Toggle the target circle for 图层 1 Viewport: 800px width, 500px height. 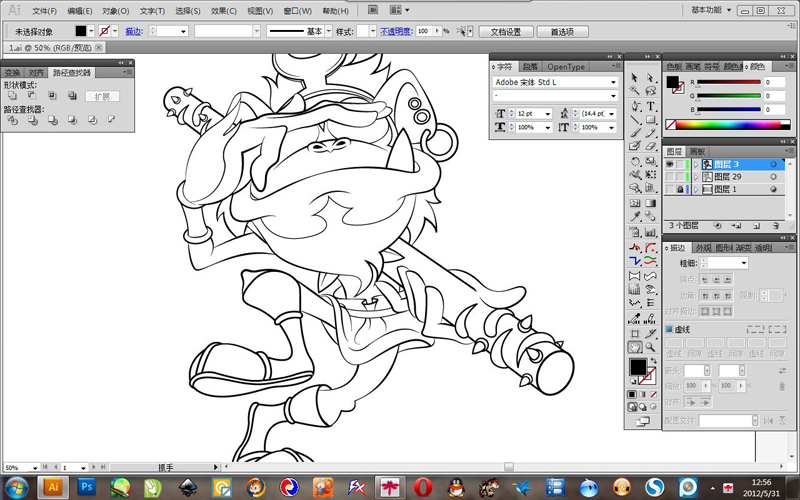pyautogui.click(x=774, y=189)
